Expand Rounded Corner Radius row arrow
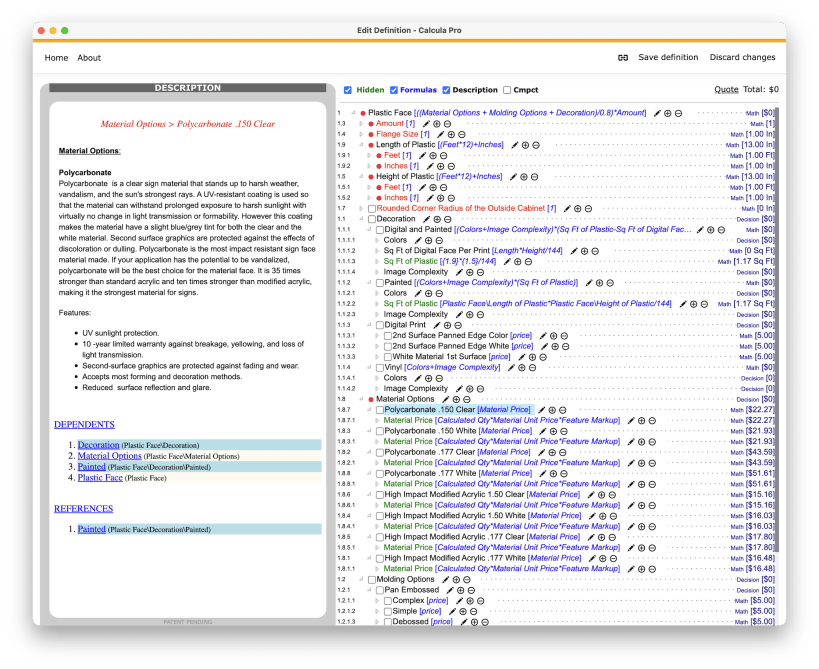The height and width of the screenshot is (669, 819). point(361,208)
